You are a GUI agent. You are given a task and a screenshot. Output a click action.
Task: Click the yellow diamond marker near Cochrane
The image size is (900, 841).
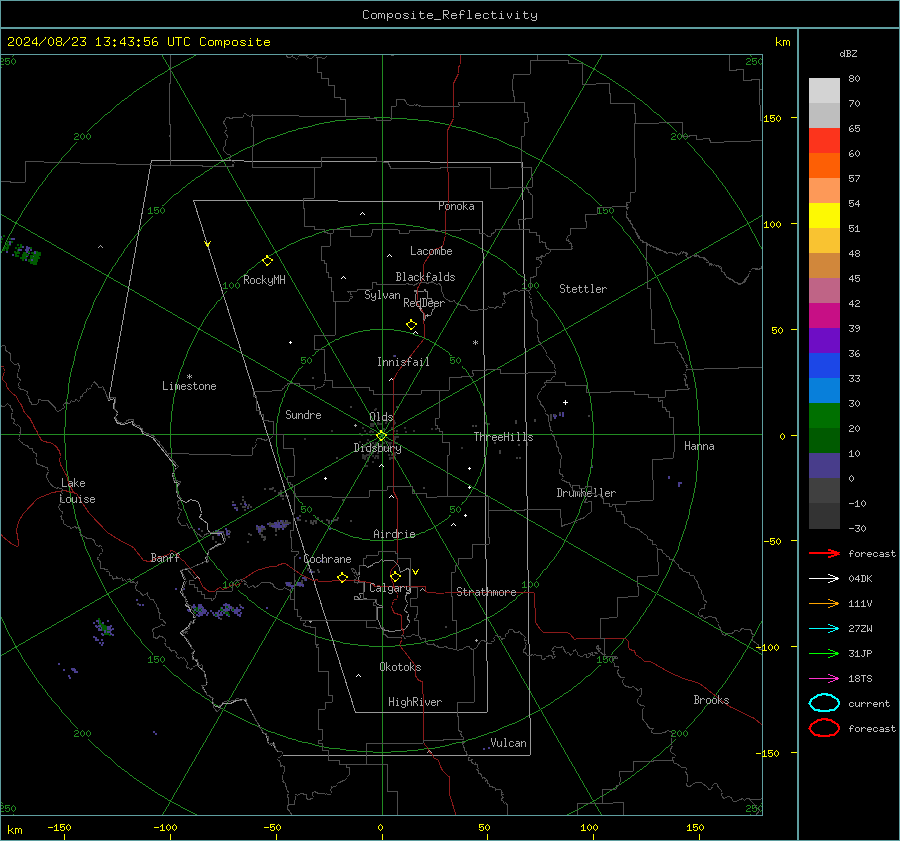pyautogui.click(x=342, y=577)
